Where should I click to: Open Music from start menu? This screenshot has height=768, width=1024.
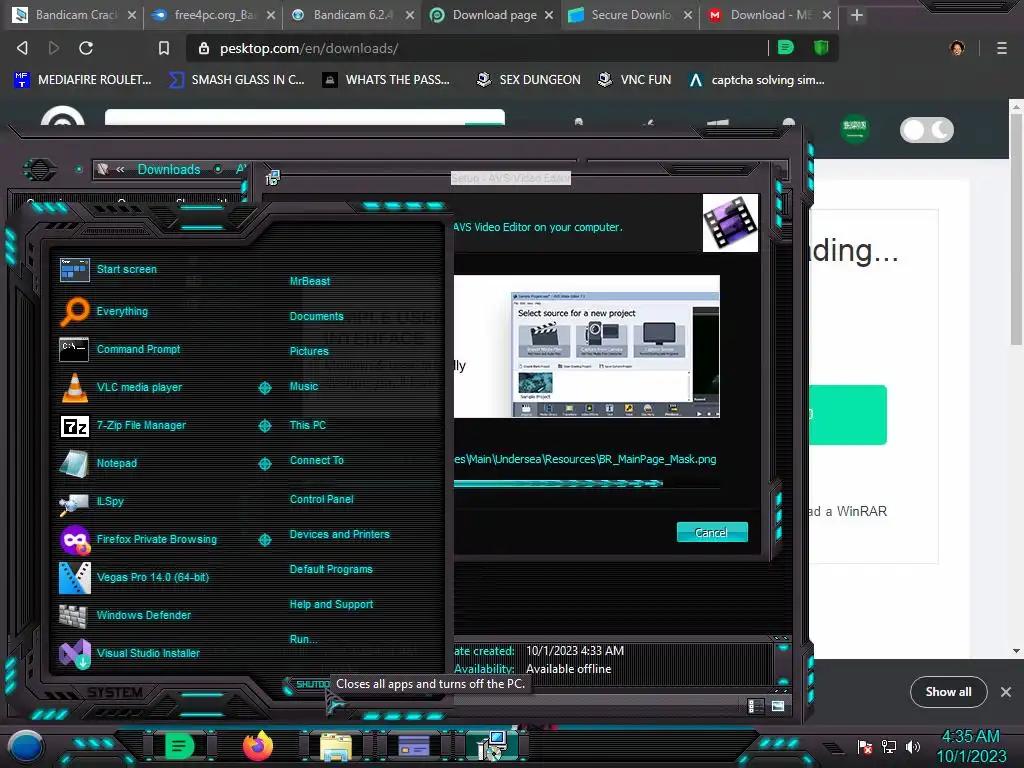click(x=304, y=386)
